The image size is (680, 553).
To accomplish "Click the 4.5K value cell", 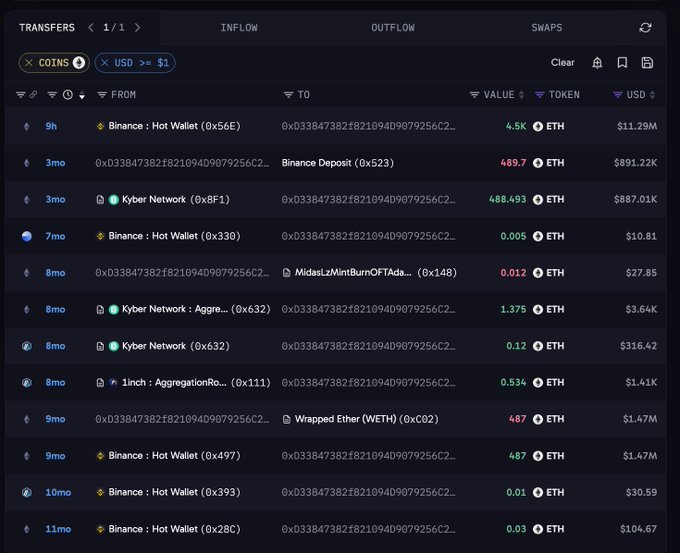I will pyautogui.click(x=516, y=126).
